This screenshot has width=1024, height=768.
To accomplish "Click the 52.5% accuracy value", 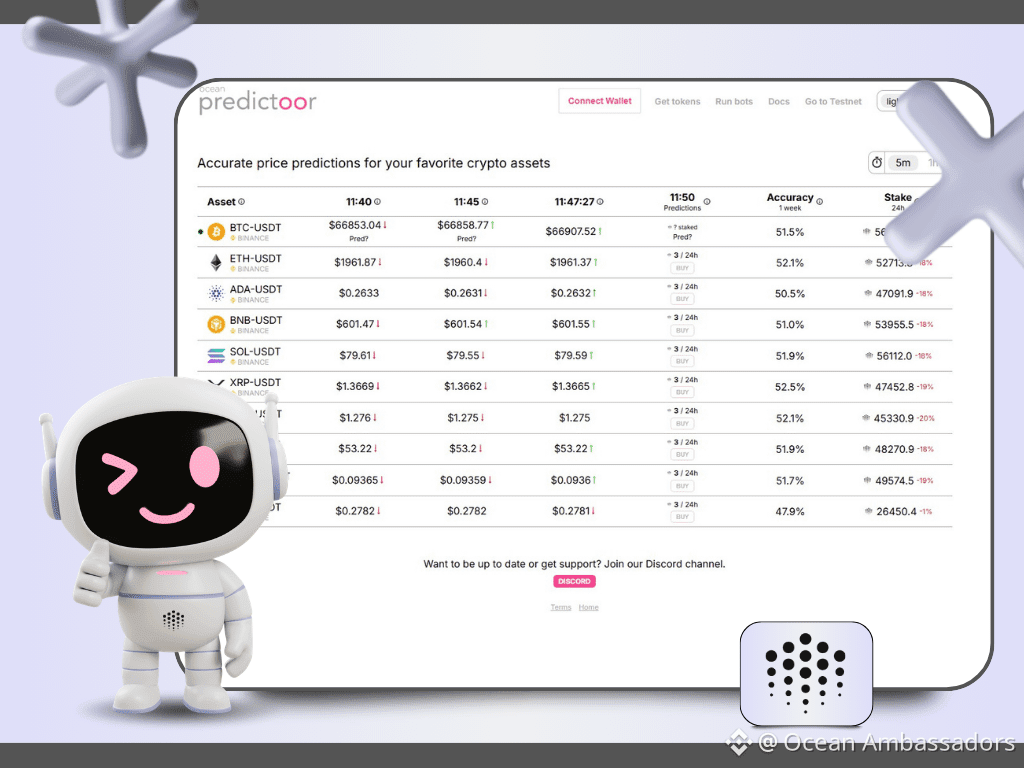I will pos(790,387).
